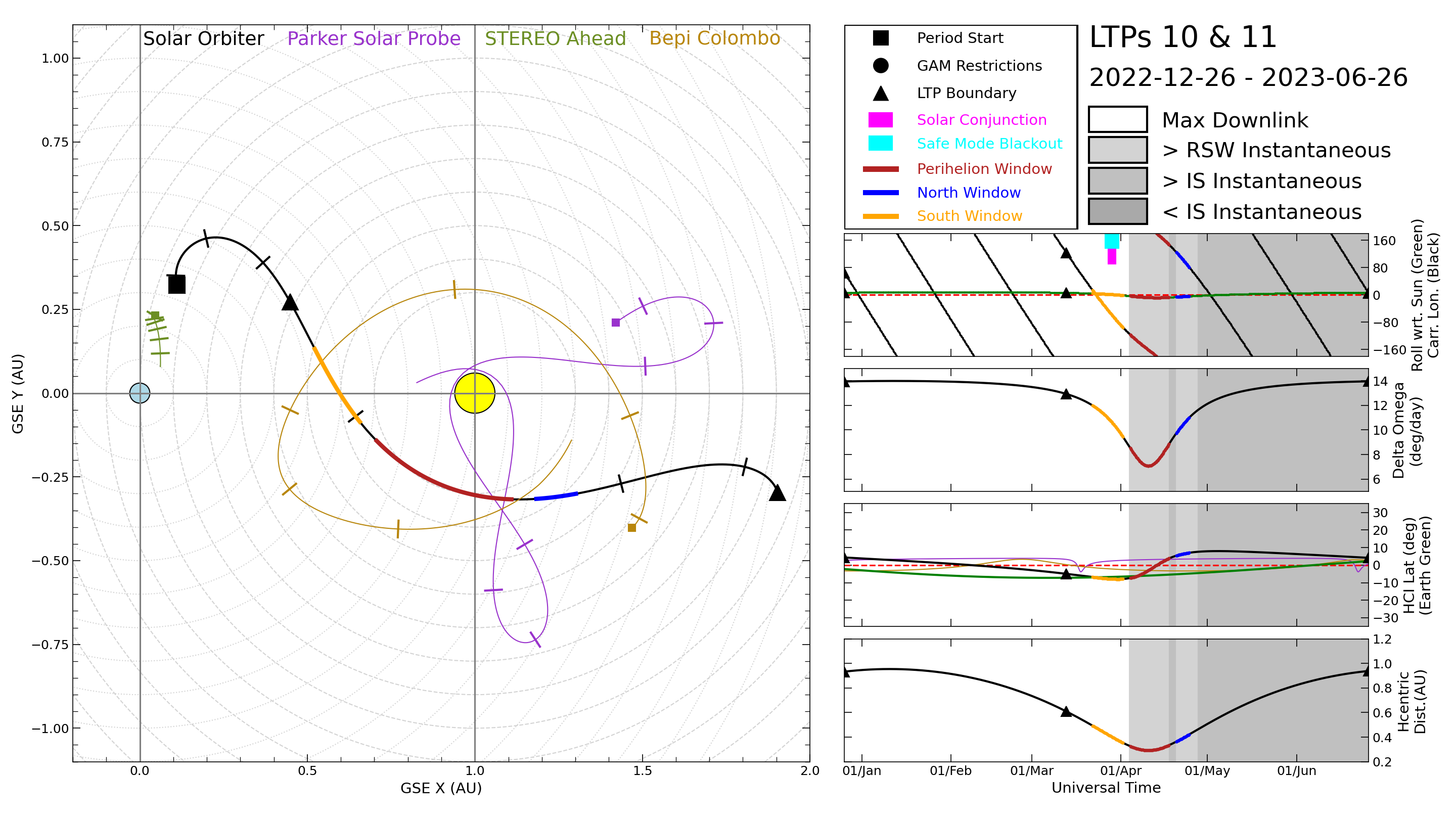Screen dimensions: 1456x819
Task: Click the 'Parker Solar Probe' label
Action: click(x=374, y=38)
